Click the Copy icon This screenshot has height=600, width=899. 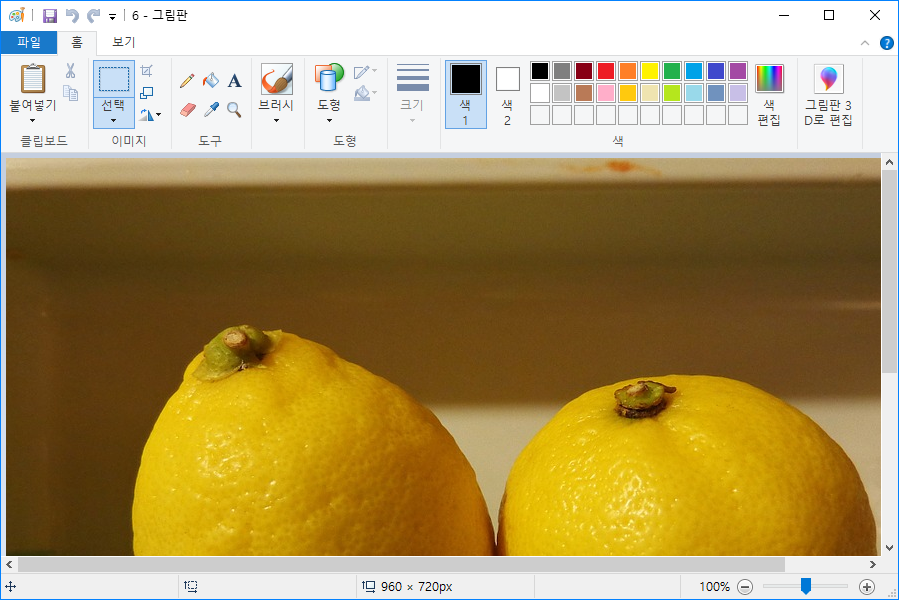(x=71, y=92)
